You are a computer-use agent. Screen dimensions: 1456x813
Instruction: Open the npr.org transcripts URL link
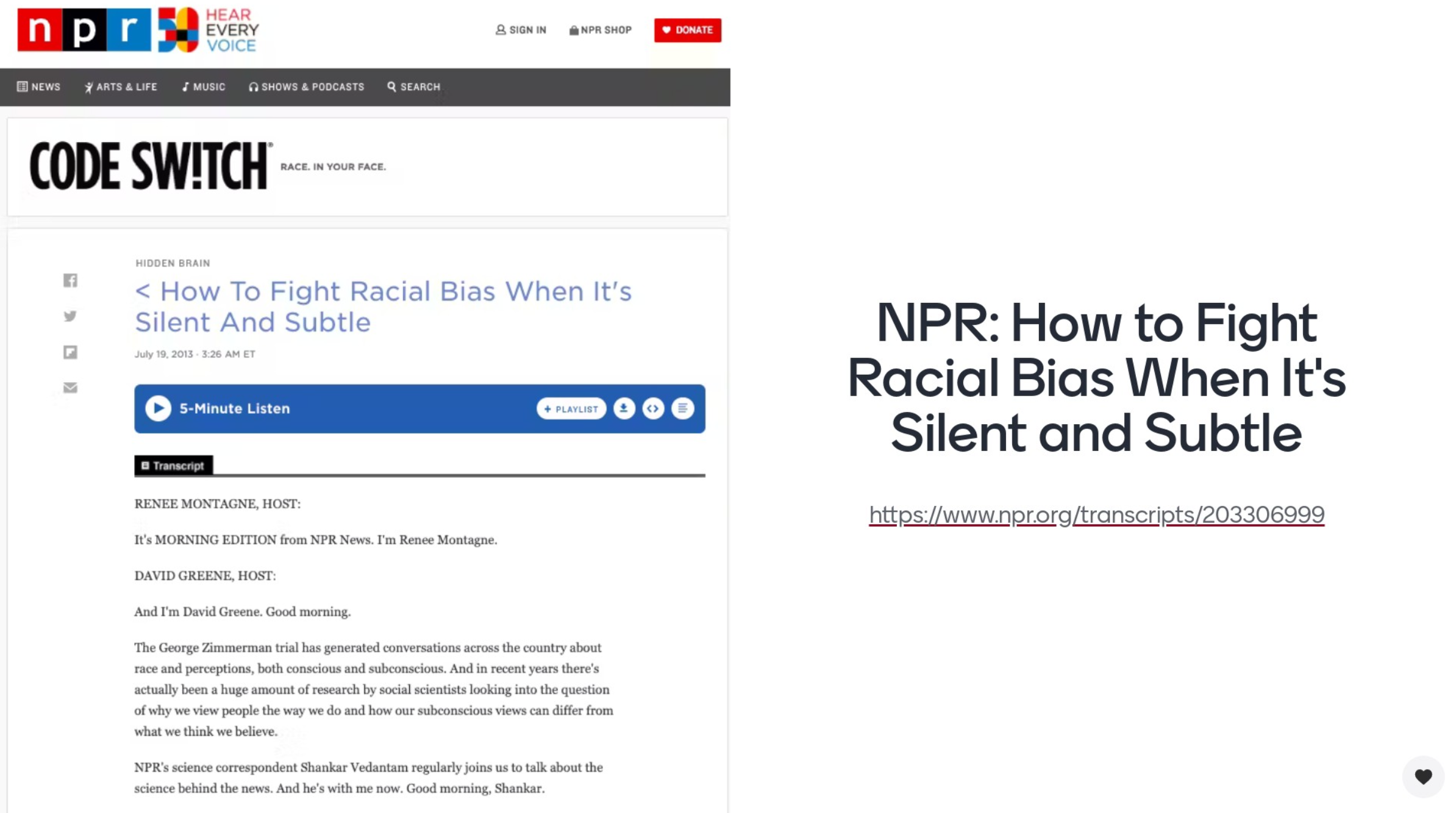coord(1096,514)
